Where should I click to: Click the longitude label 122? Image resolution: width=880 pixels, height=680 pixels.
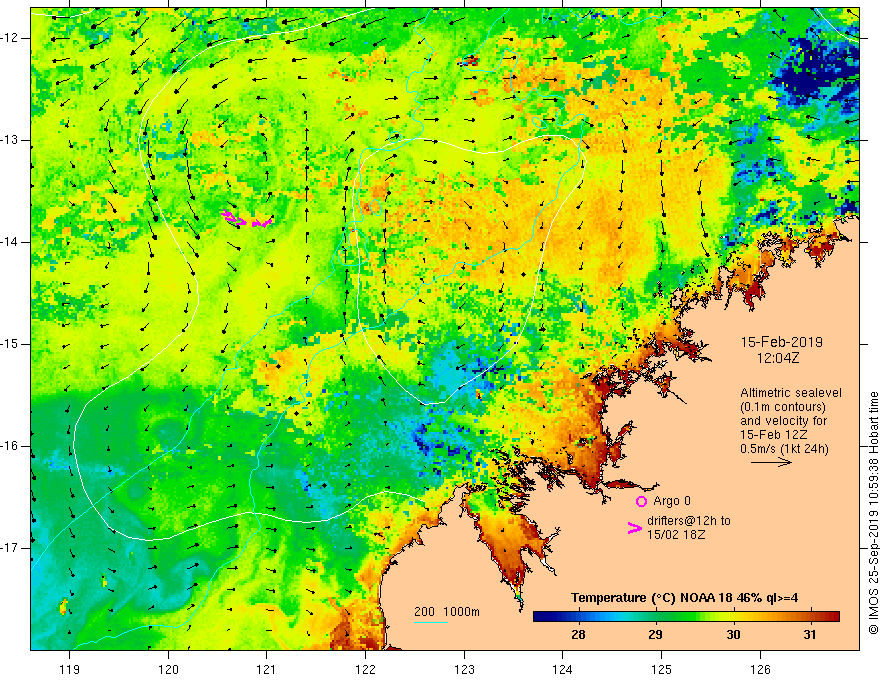365,669
